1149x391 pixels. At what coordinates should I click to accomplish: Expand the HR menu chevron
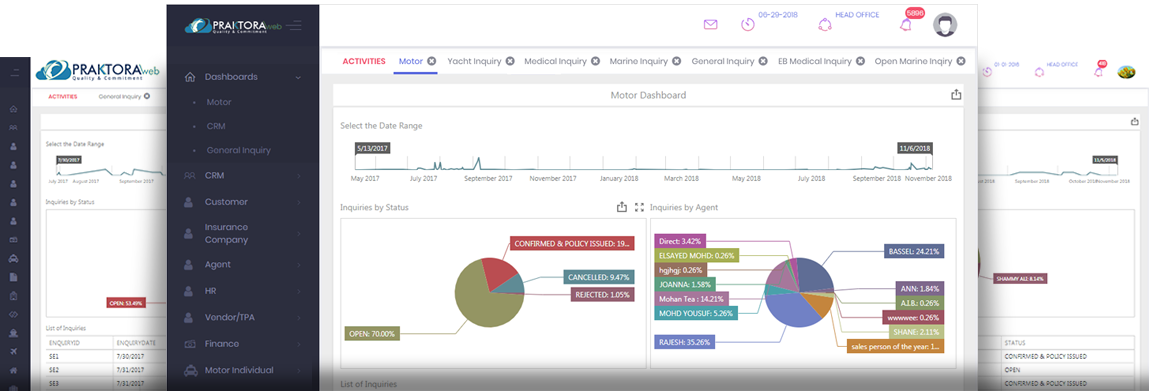click(299, 291)
